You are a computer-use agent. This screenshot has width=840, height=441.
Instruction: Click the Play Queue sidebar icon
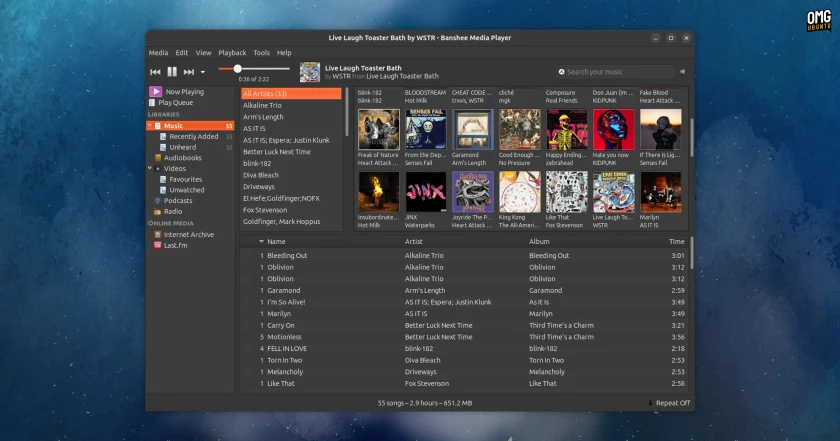pos(152,102)
